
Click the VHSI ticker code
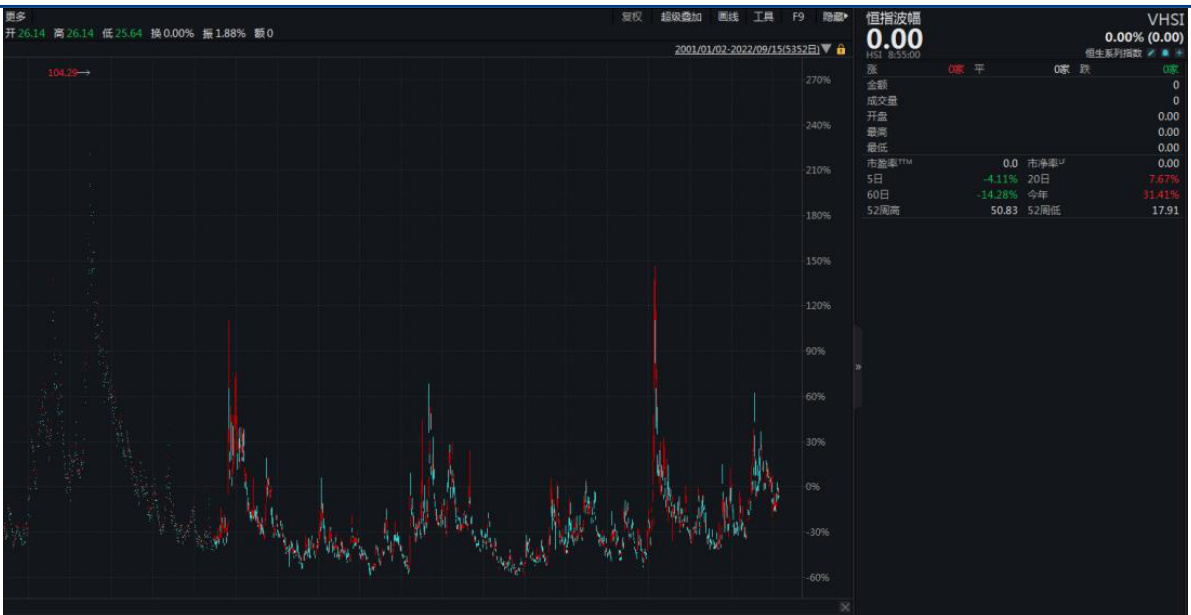point(1163,19)
